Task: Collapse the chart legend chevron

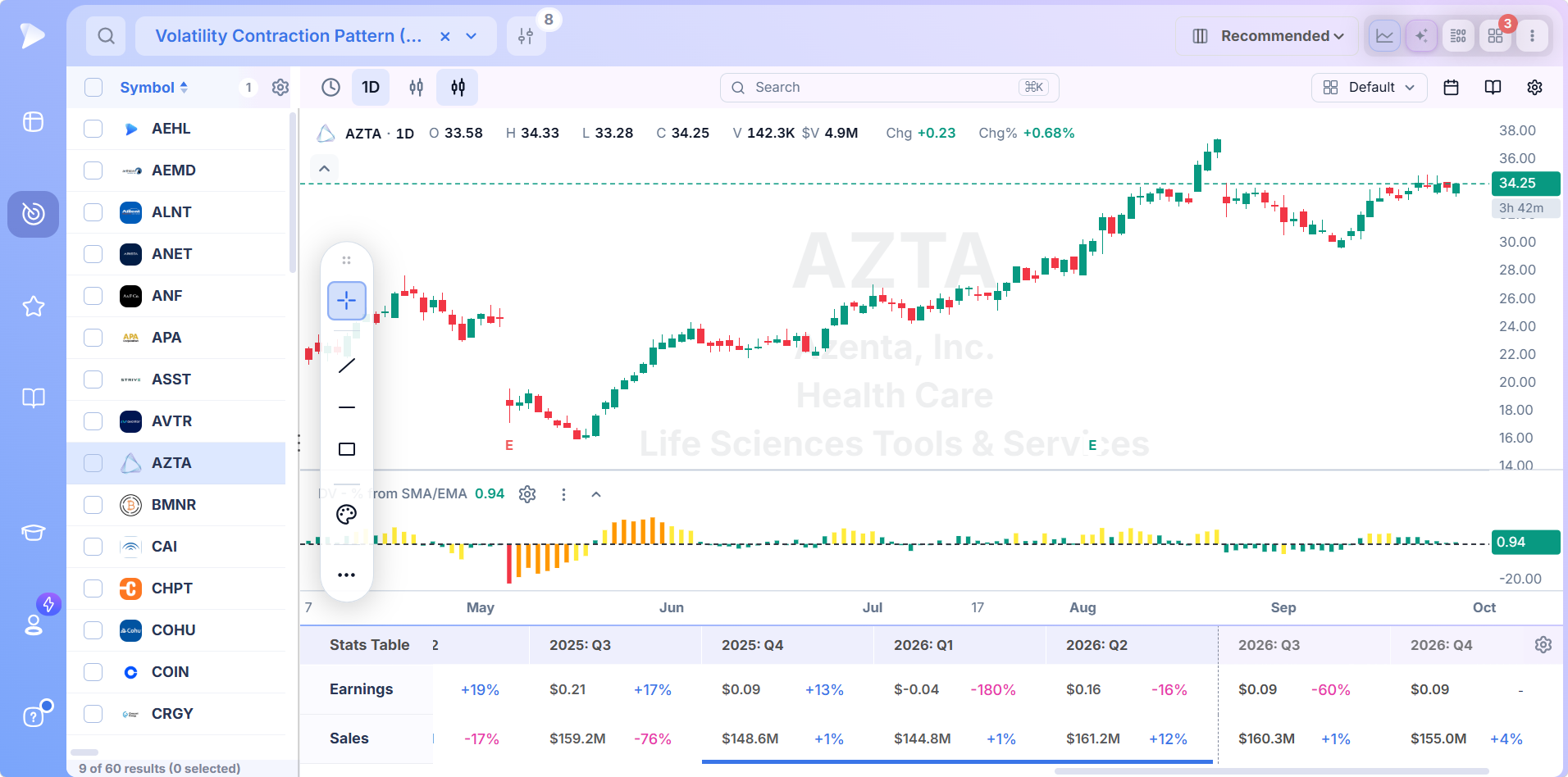Action: click(324, 169)
